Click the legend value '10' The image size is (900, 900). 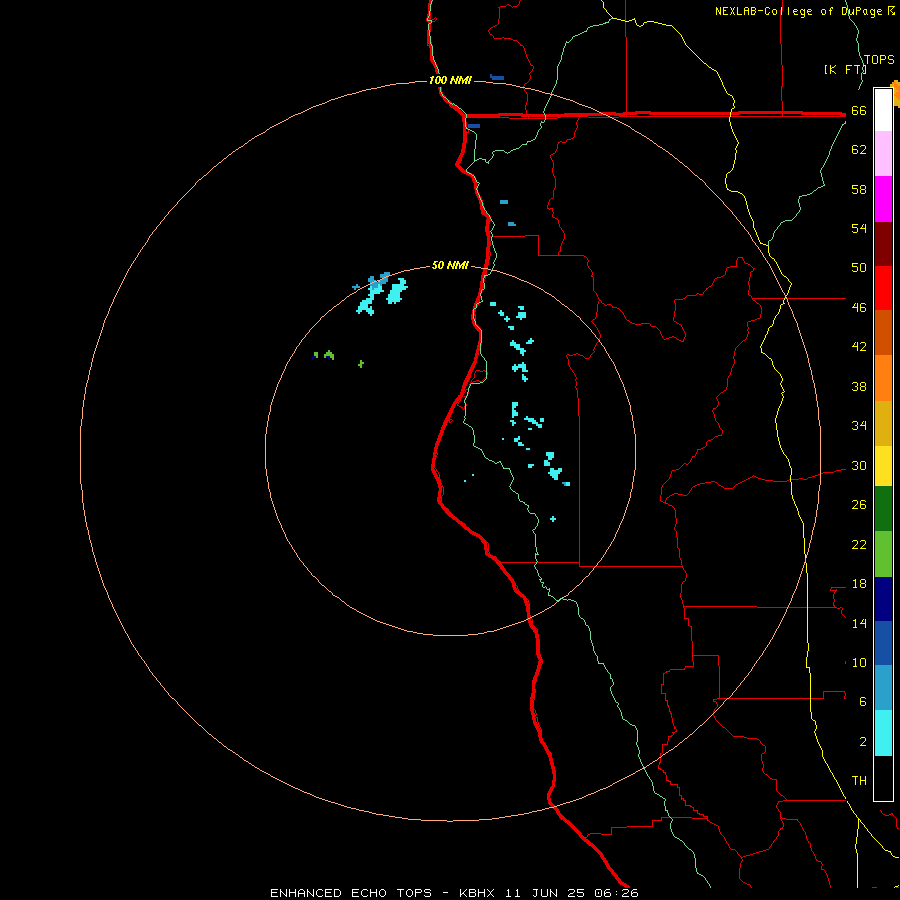coord(859,662)
